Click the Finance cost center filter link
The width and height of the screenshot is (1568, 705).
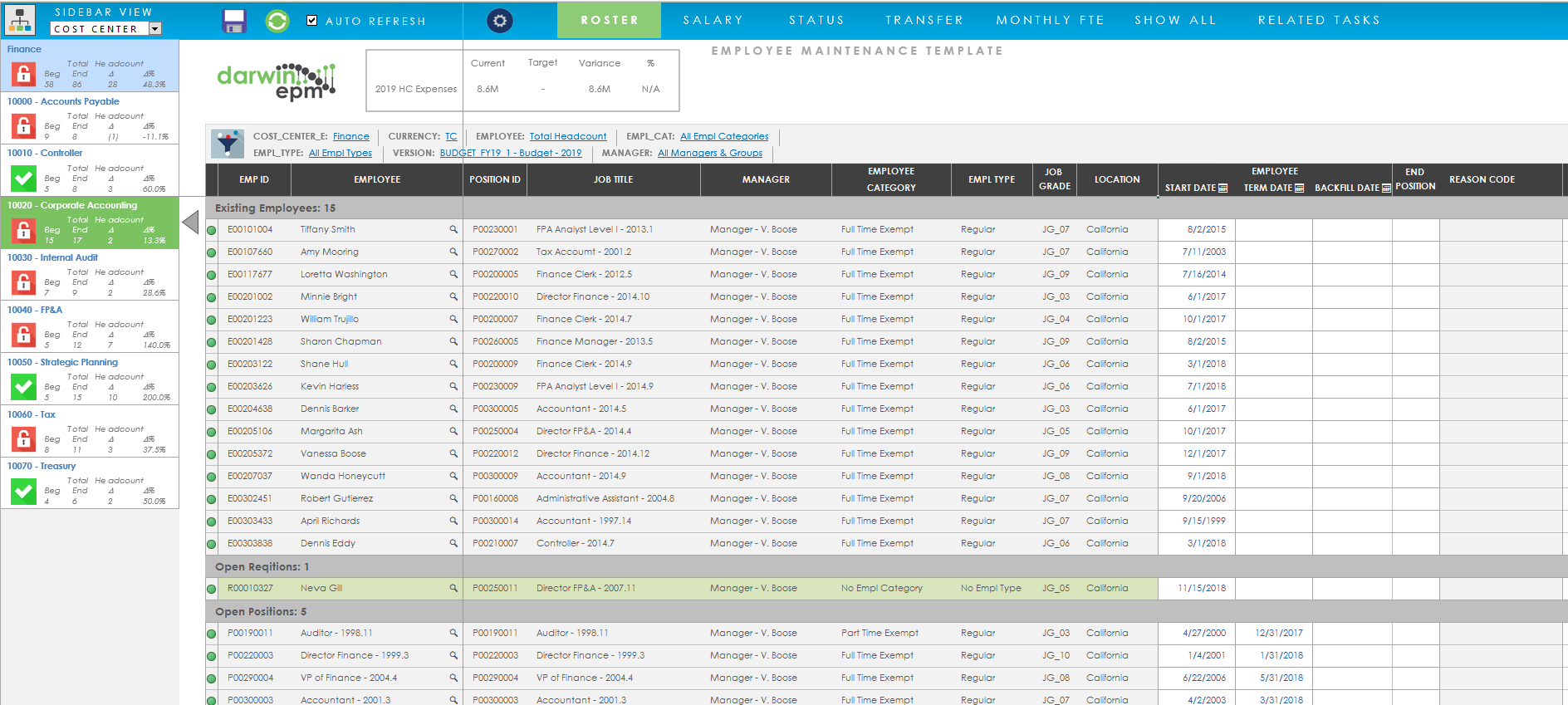[x=351, y=136]
